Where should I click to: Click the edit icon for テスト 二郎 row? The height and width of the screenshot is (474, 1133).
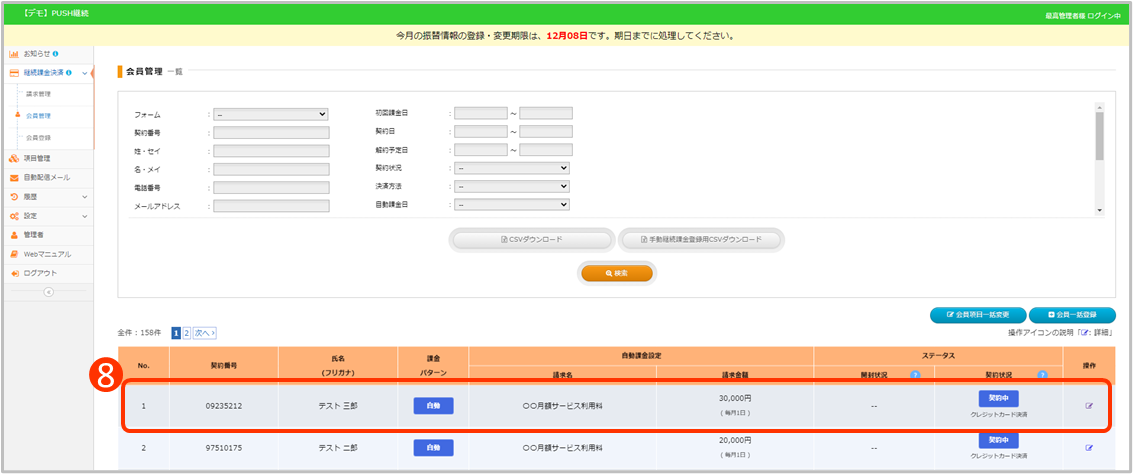point(1089,447)
